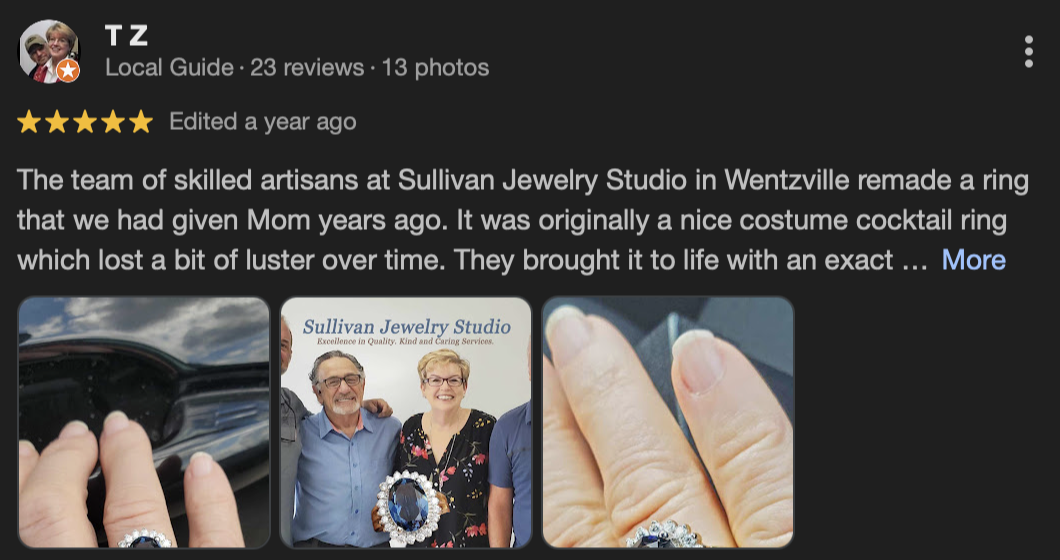
Task: Click the Local Guide label
Action: click(169, 68)
